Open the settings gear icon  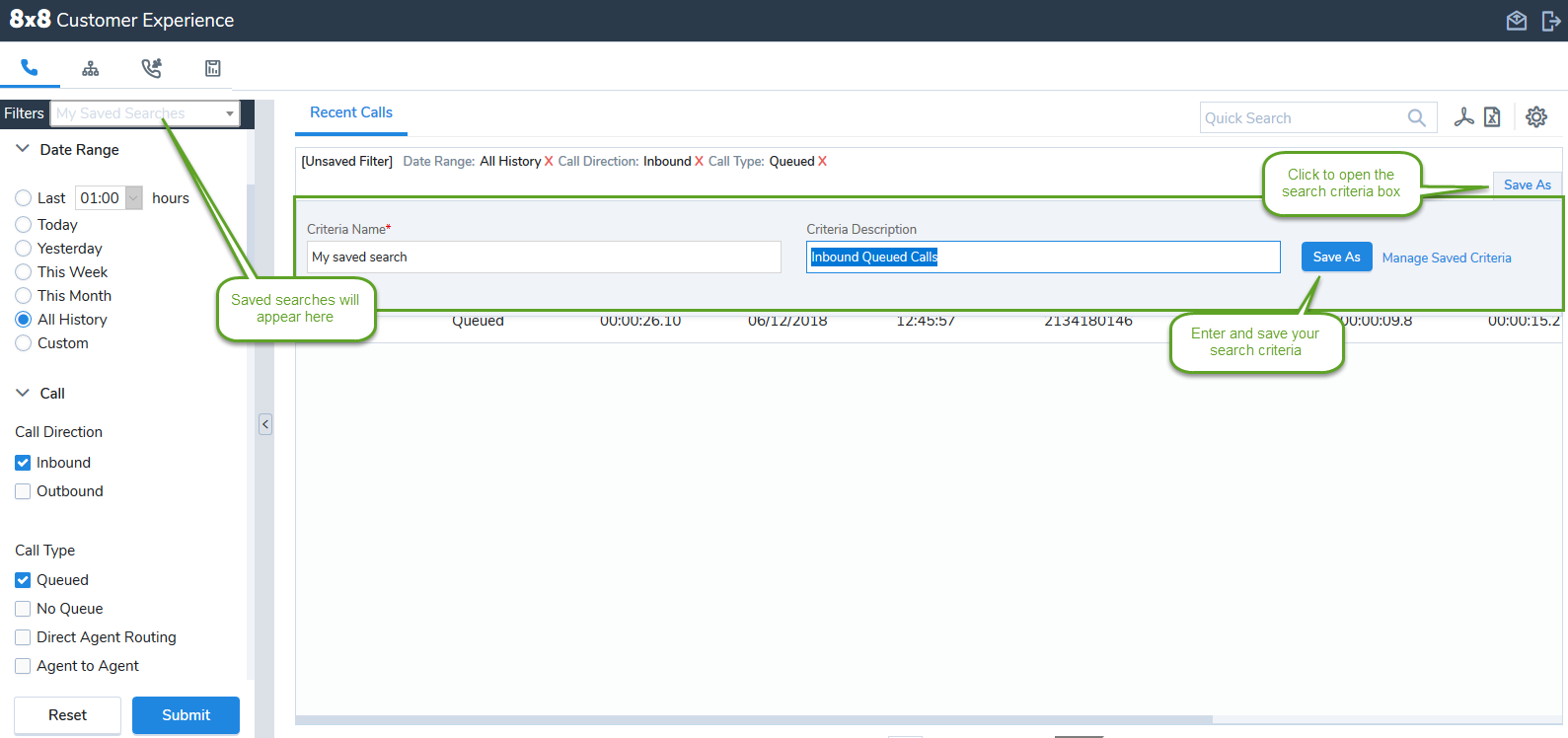1536,117
